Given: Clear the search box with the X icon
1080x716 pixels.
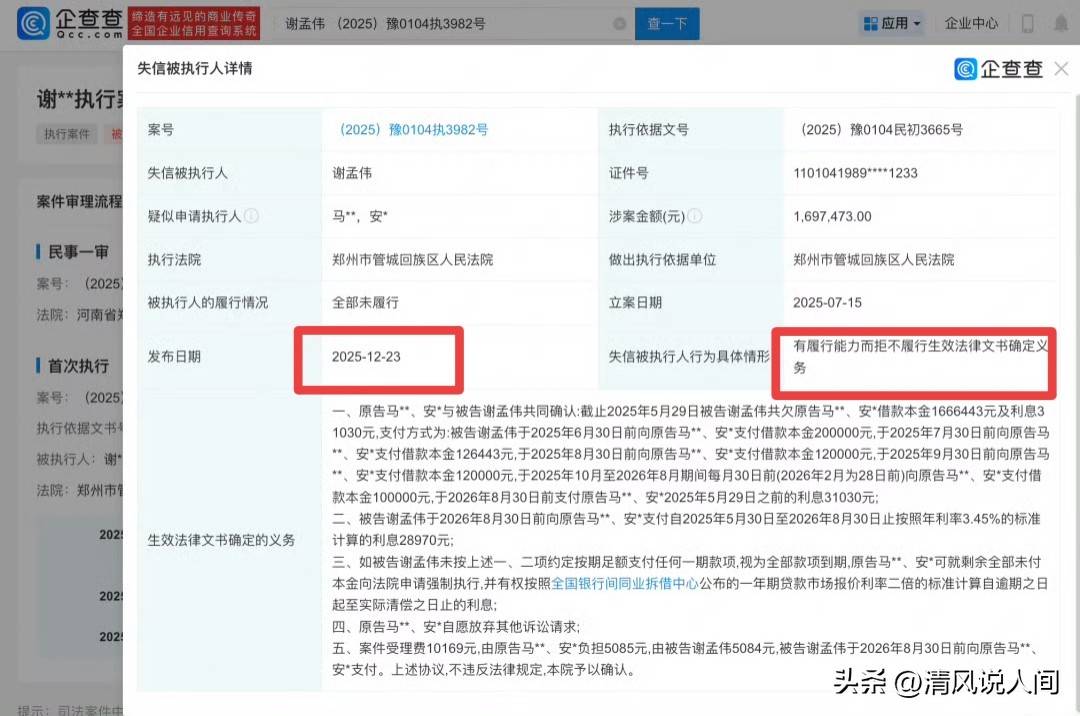Looking at the screenshot, I should point(619,23).
